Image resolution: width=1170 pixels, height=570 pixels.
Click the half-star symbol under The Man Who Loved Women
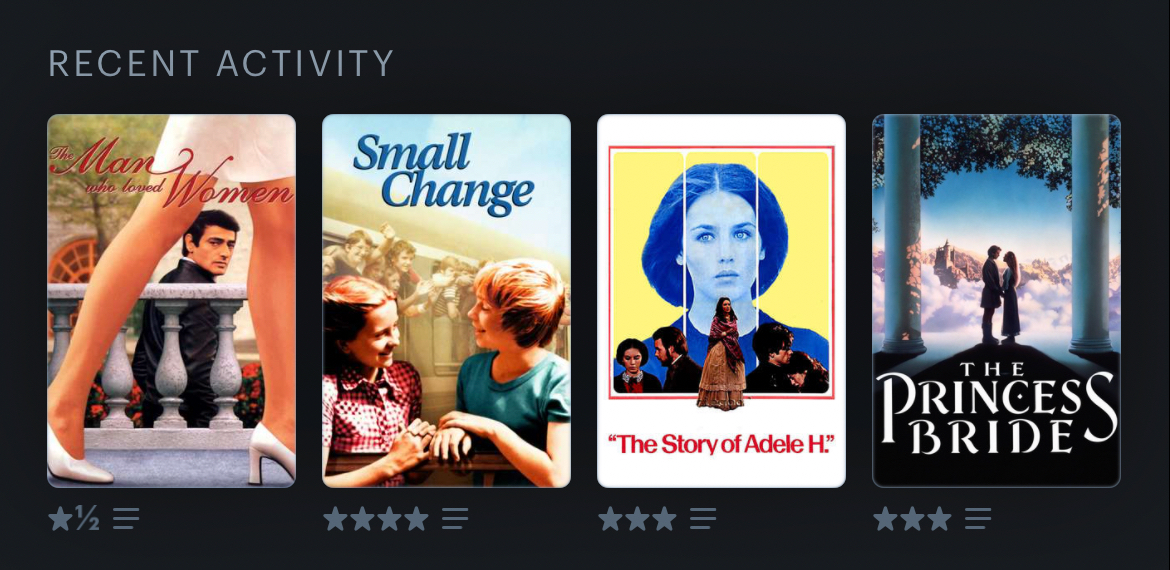(x=87, y=519)
